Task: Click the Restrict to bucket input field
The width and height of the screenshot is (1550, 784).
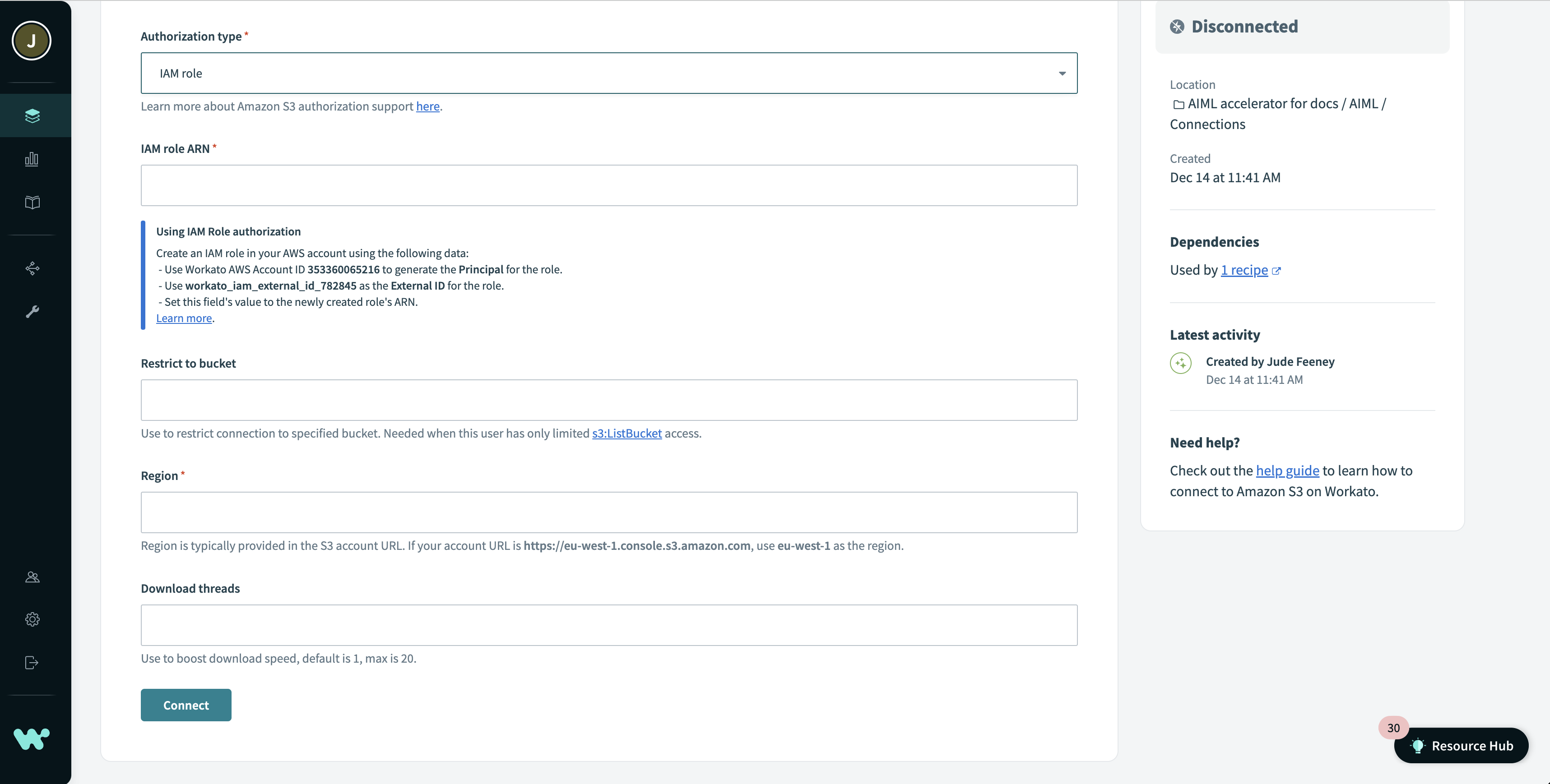Action: coord(609,399)
